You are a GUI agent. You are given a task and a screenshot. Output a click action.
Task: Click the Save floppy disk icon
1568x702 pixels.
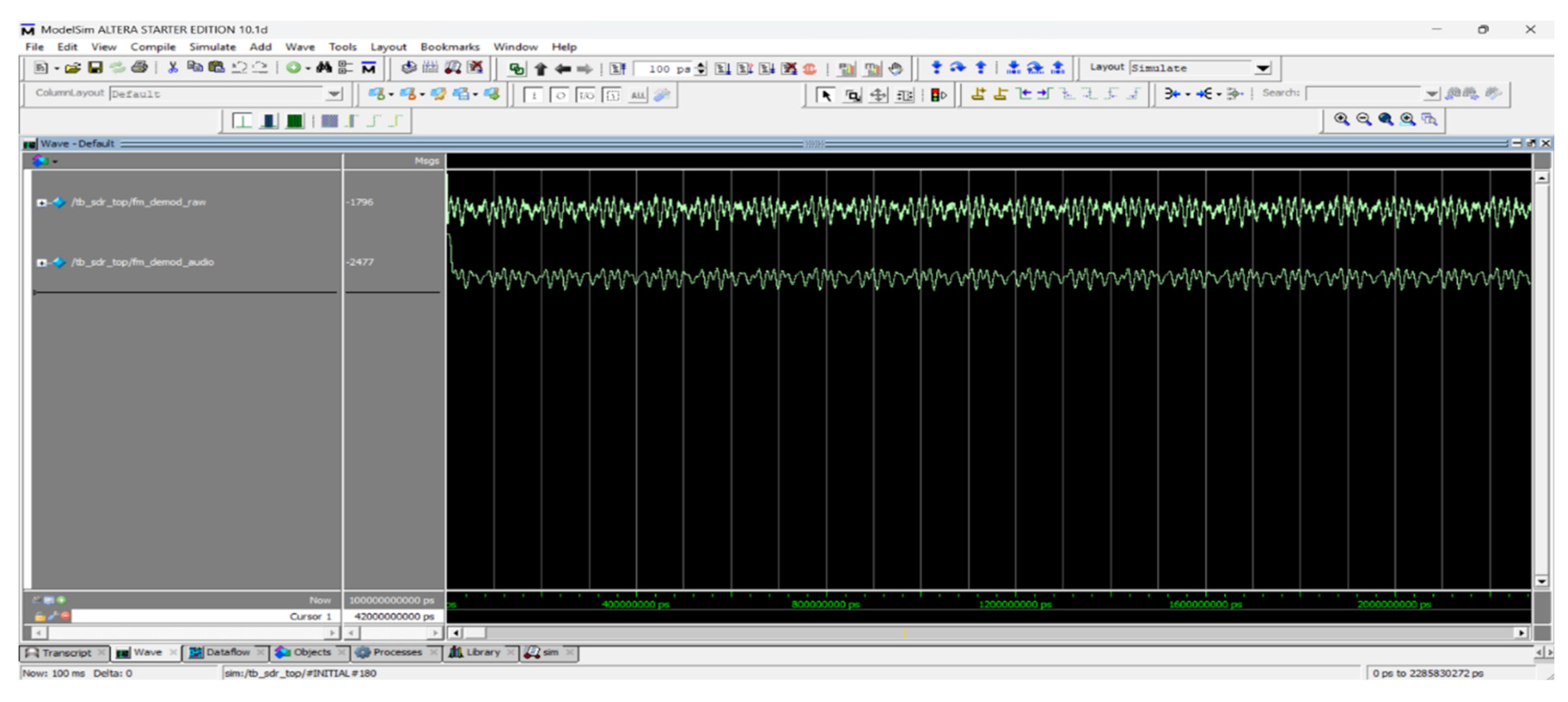click(x=95, y=67)
